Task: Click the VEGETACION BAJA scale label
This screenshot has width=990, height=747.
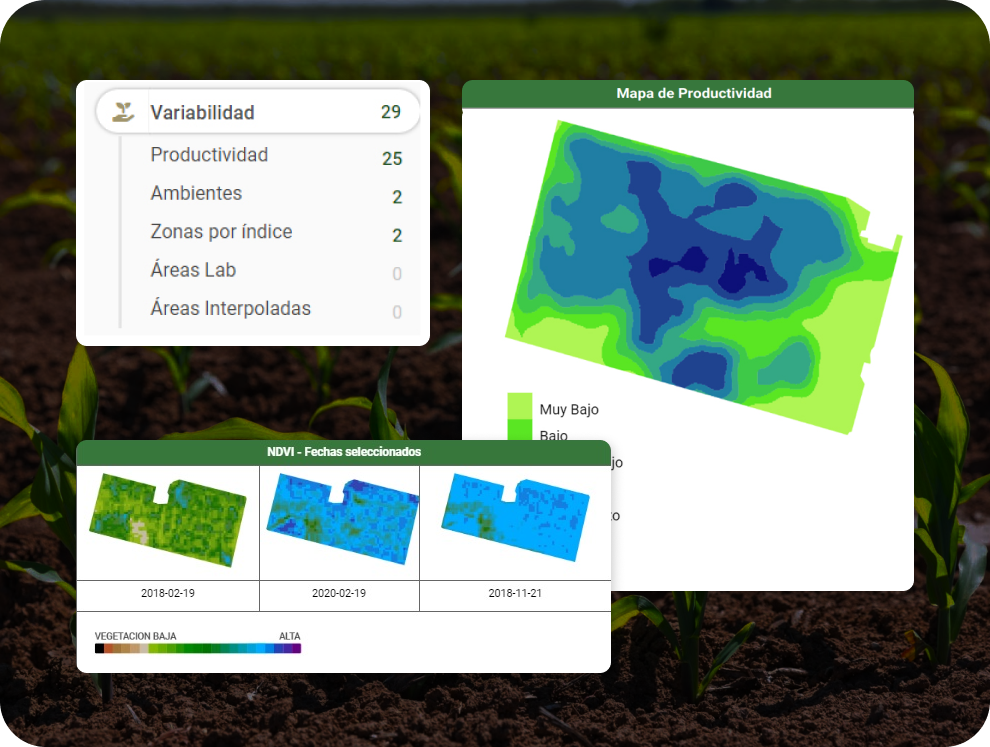Action: tap(136, 636)
